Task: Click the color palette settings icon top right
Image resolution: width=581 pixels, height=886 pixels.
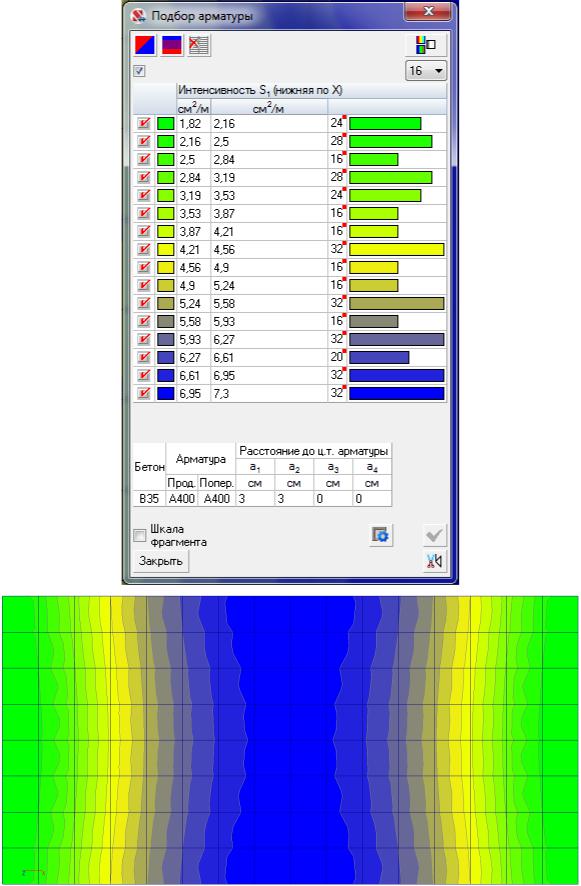Action: pyautogui.click(x=426, y=45)
